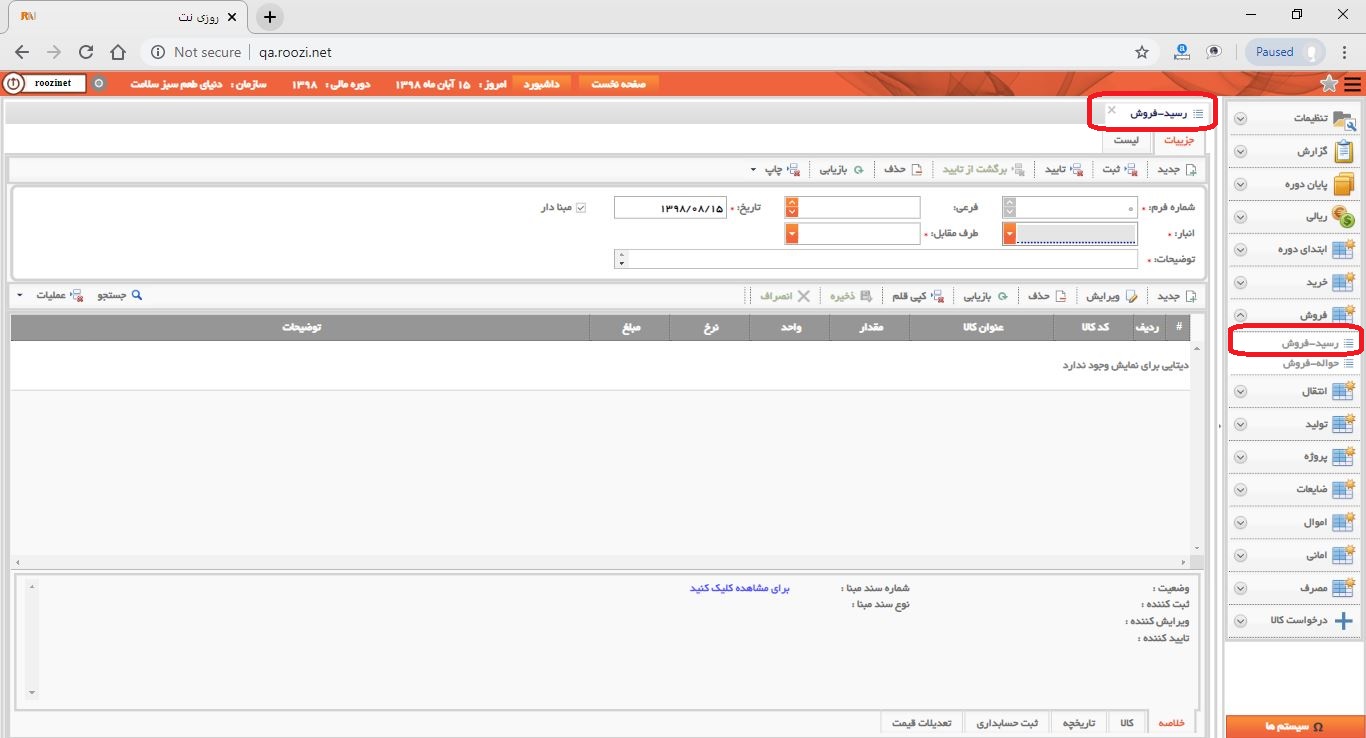Click the تولید production module icon
Viewport: 1366px width, 738px height.
pos(1344,424)
